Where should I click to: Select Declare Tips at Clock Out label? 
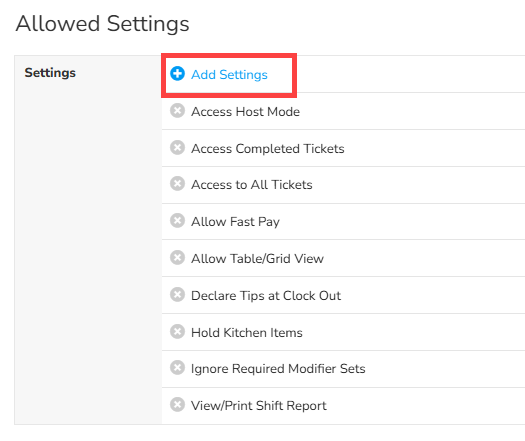pyautogui.click(x=266, y=296)
